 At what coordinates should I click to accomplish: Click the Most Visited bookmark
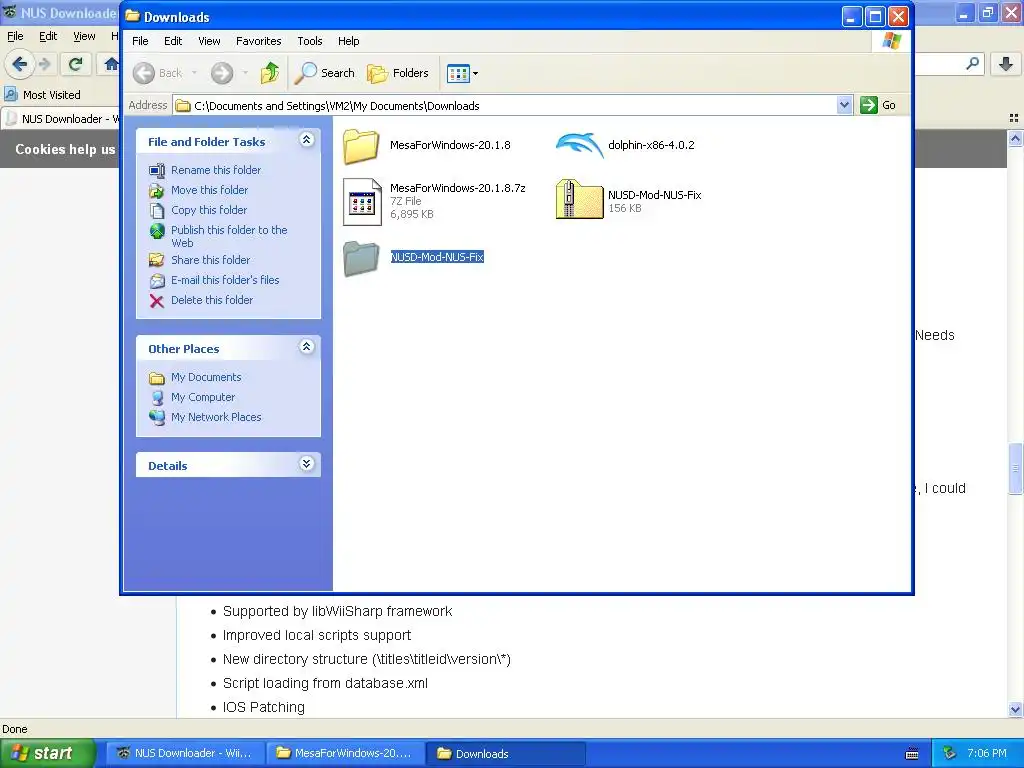coord(42,95)
